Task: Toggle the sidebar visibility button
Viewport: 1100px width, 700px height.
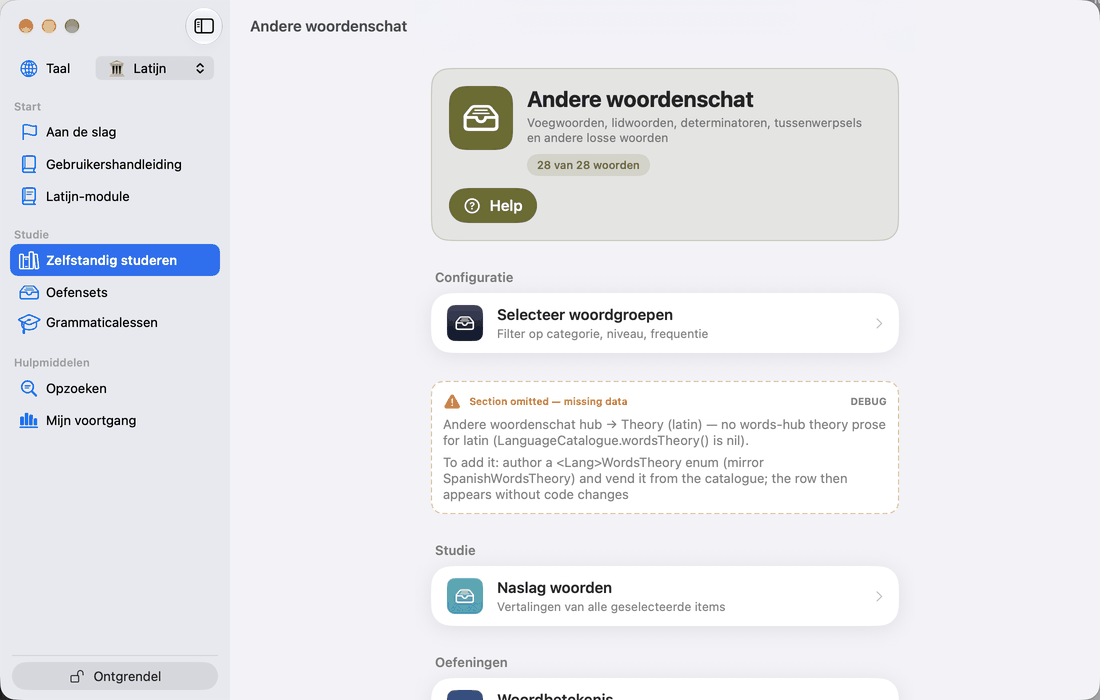Action: pos(203,26)
